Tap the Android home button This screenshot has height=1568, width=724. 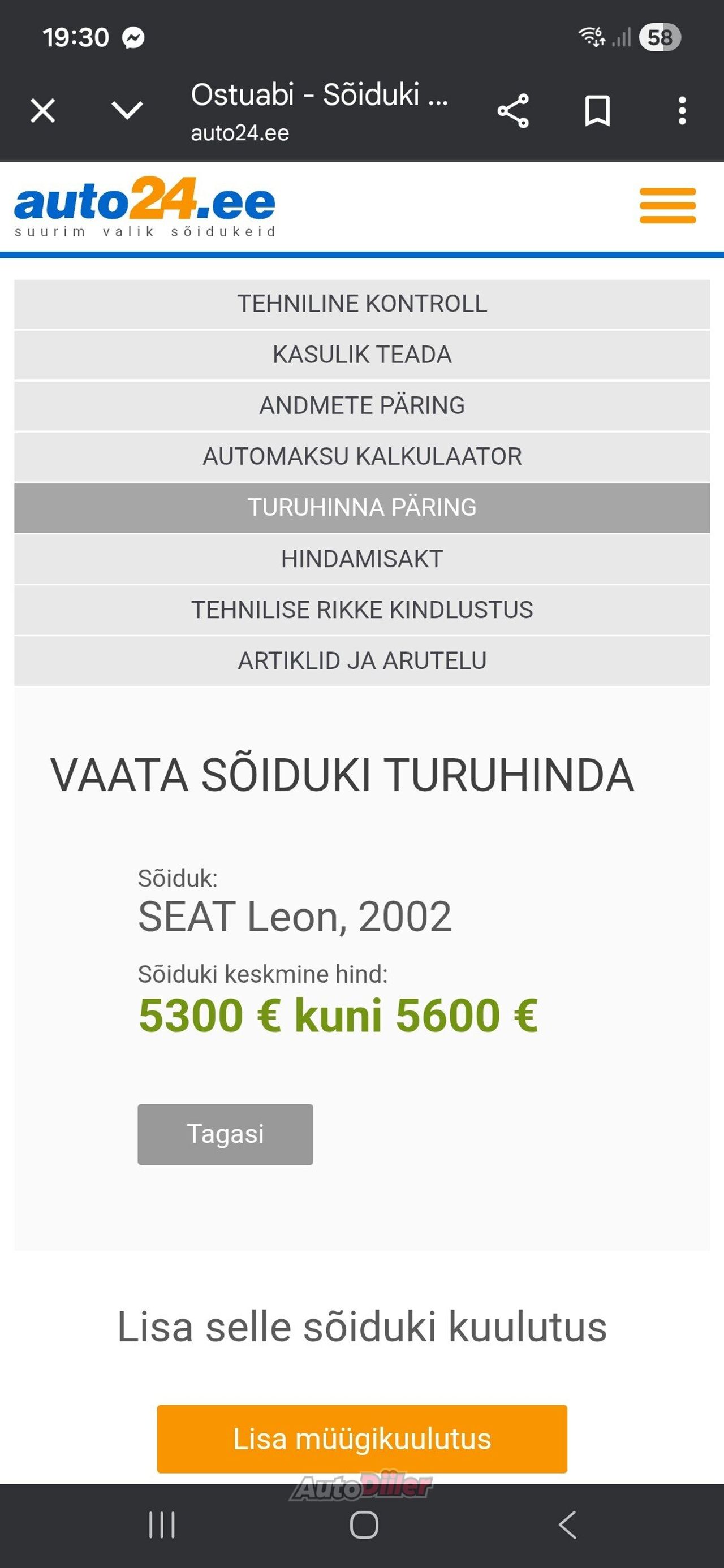point(364,1526)
